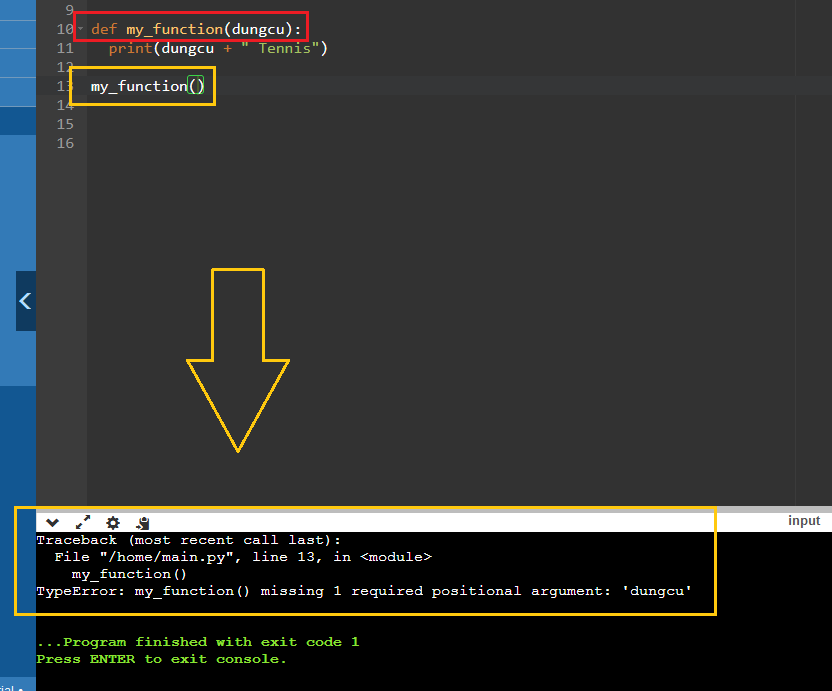
Task: Switch to the input tab
Action: [x=804, y=521]
